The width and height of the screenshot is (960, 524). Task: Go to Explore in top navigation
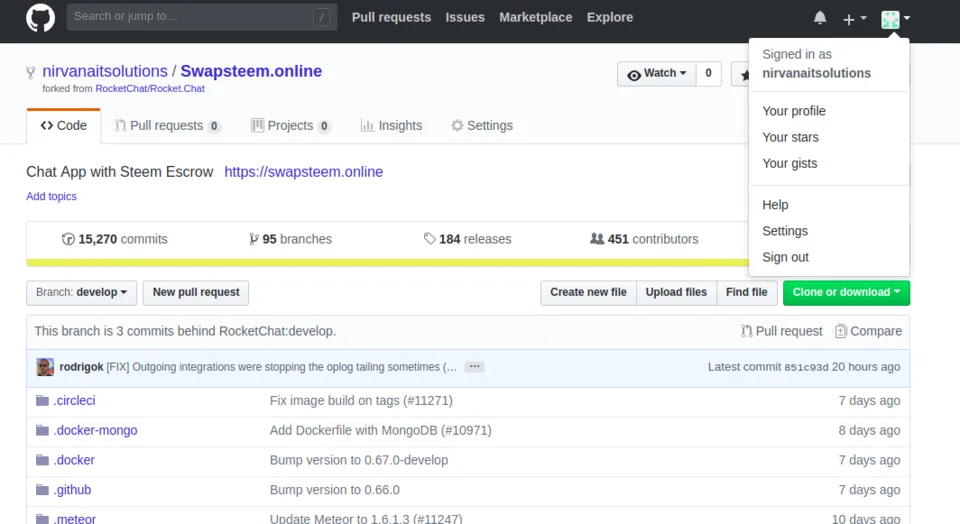pyautogui.click(x=610, y=17)
